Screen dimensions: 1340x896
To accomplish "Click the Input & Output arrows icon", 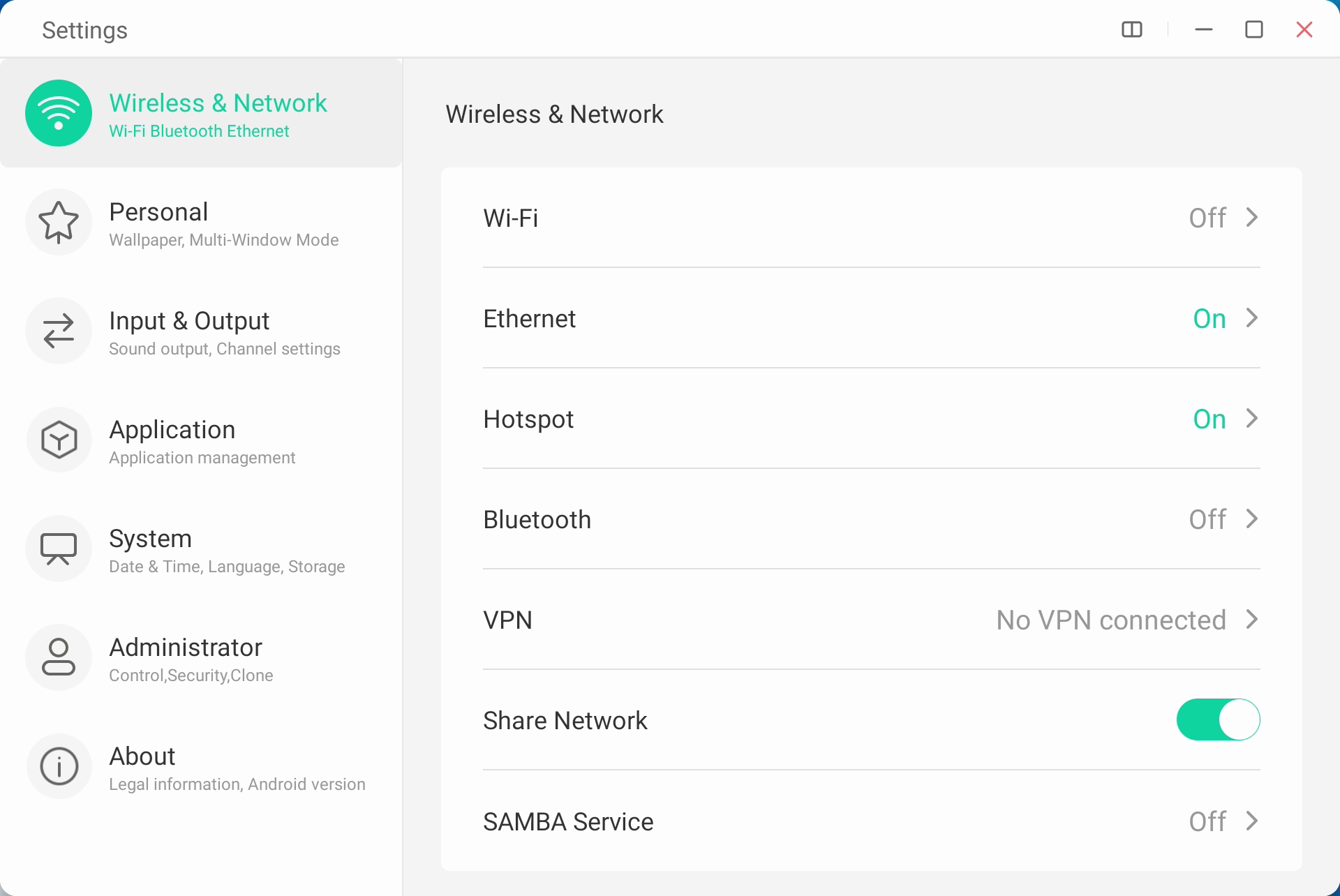I will [59, 331].
